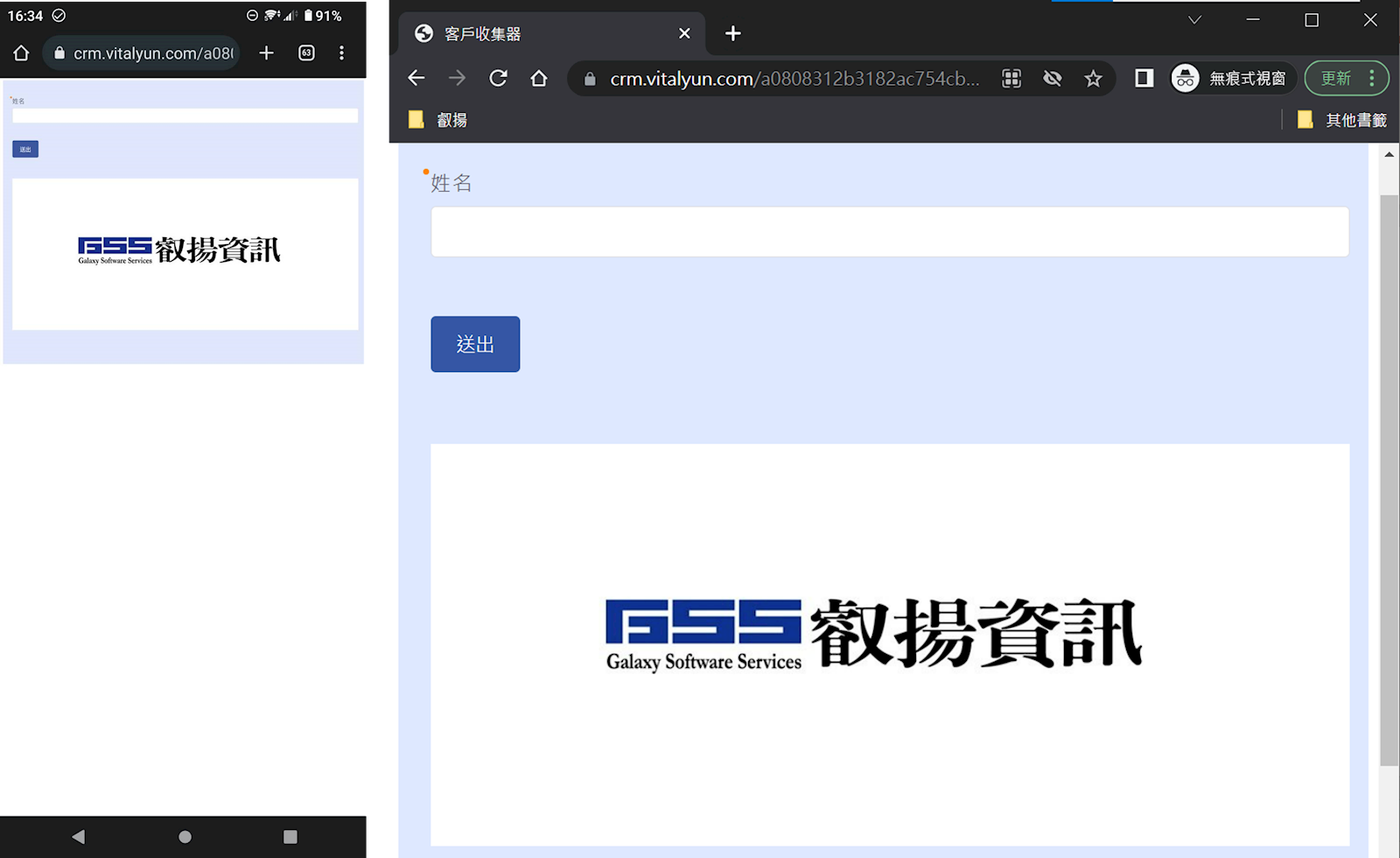Click the back arrow in desktop Chrome
1400x858 pixels.
point(416,78)
